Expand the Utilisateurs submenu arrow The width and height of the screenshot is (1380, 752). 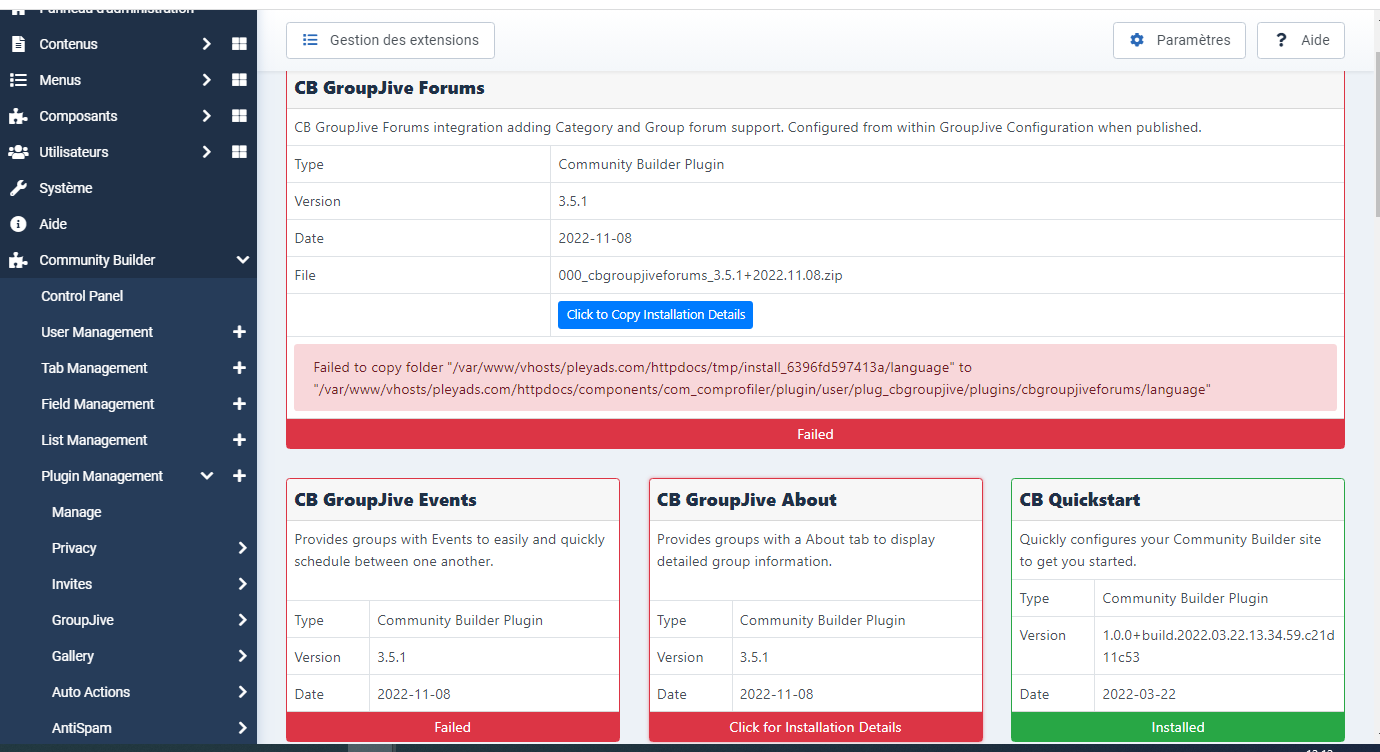[206, 152]
